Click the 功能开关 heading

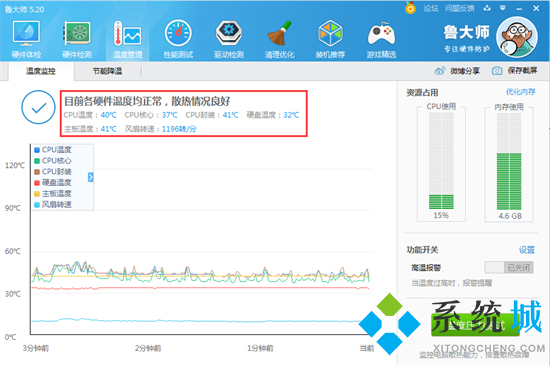pyautogui.click(x=422, y=250)
